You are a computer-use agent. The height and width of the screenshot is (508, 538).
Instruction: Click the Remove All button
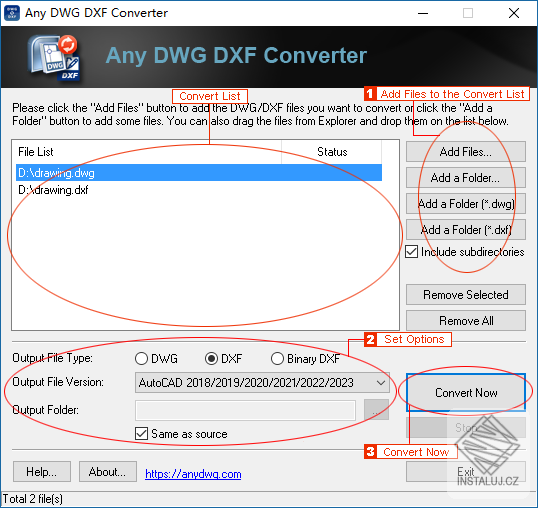(466, 321)
